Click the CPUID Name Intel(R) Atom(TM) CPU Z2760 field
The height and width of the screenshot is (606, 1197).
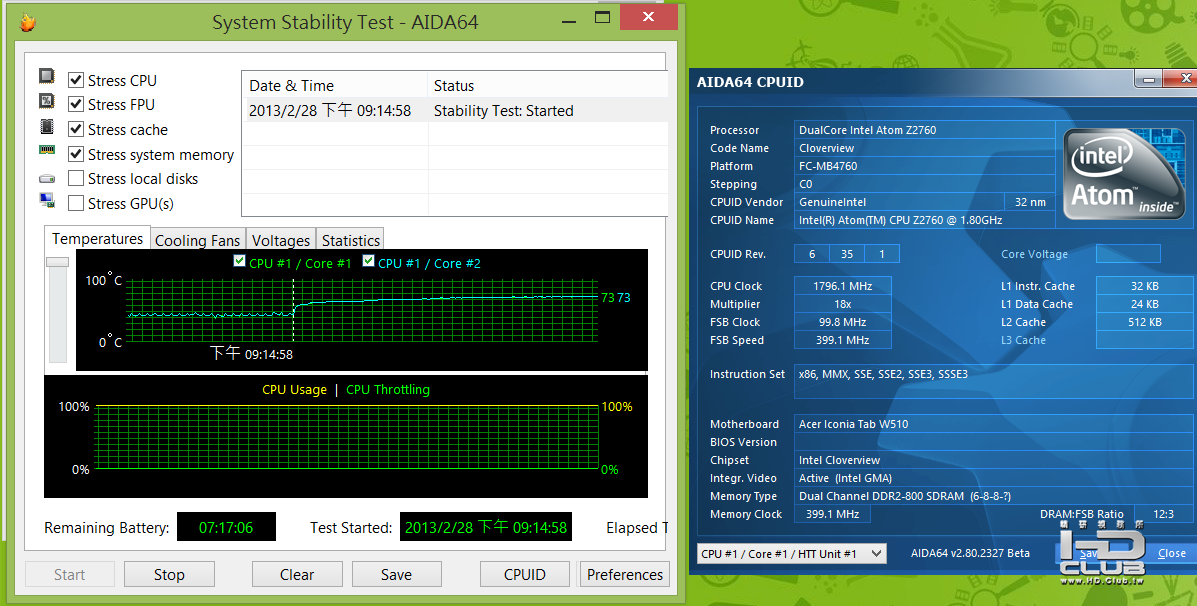pyautogui.click(x=924, y=220)
